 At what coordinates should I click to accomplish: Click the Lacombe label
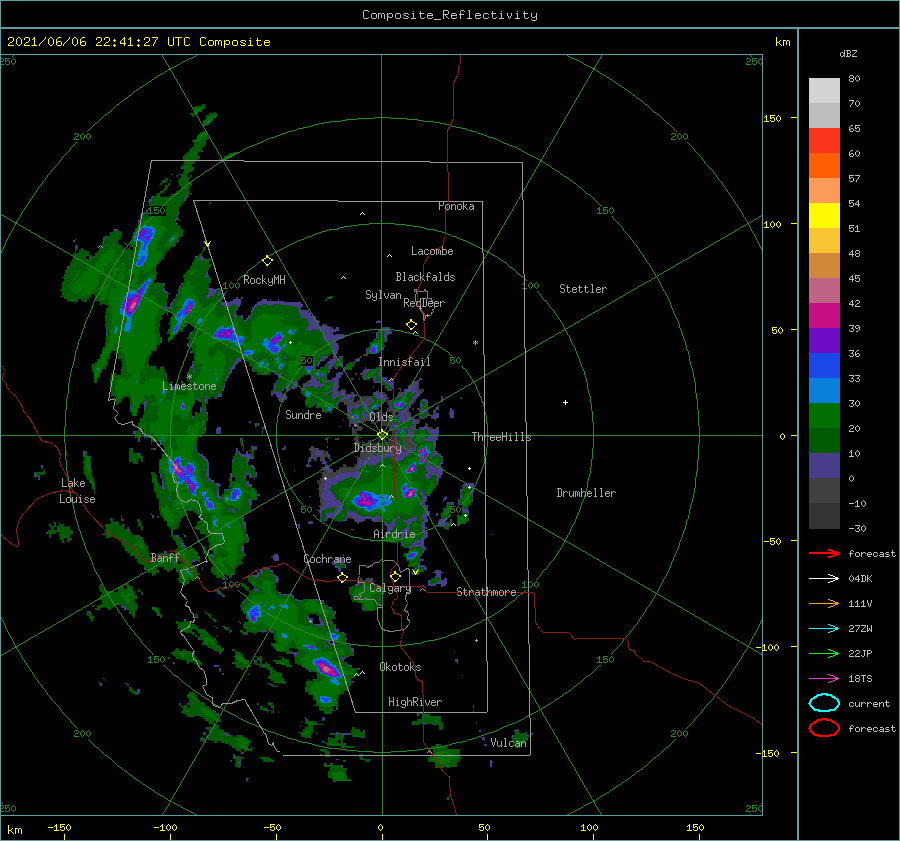[x=432, y=251]
